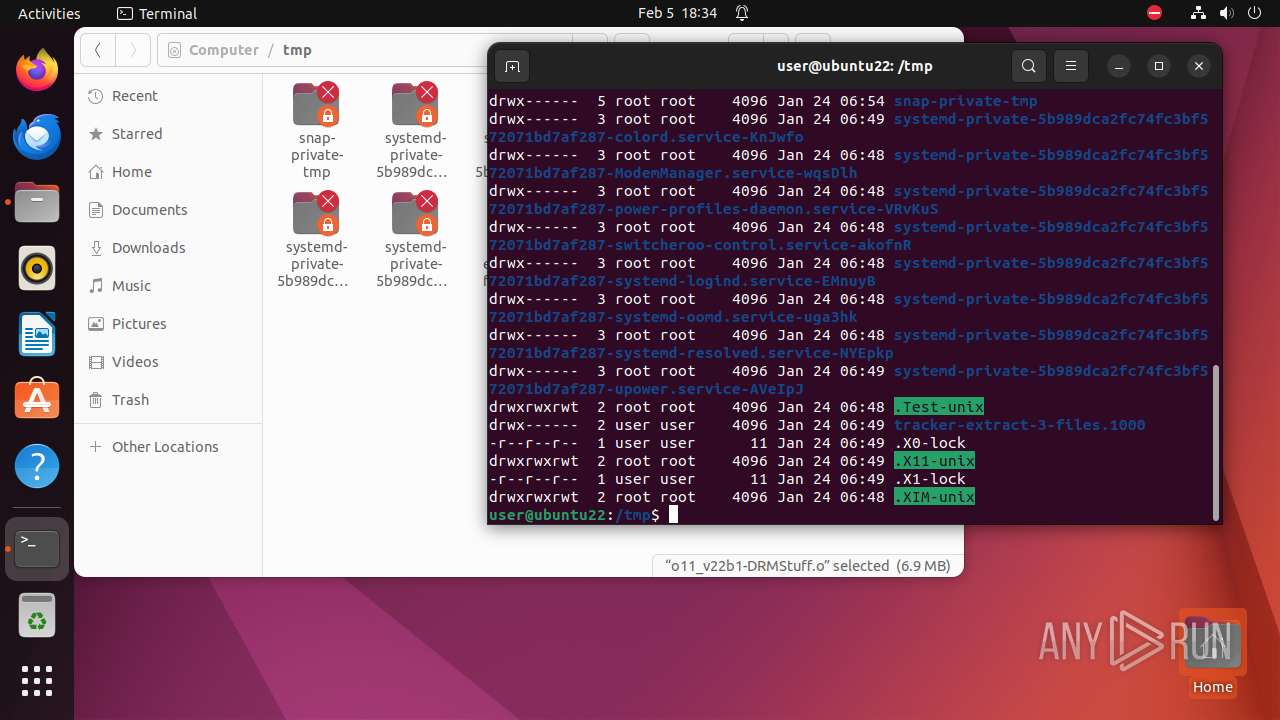Launch Thunderbird mail from the dock
The height and width of the screenshot is (720, 1280).
pyautogui.click(x=37, y=137)
